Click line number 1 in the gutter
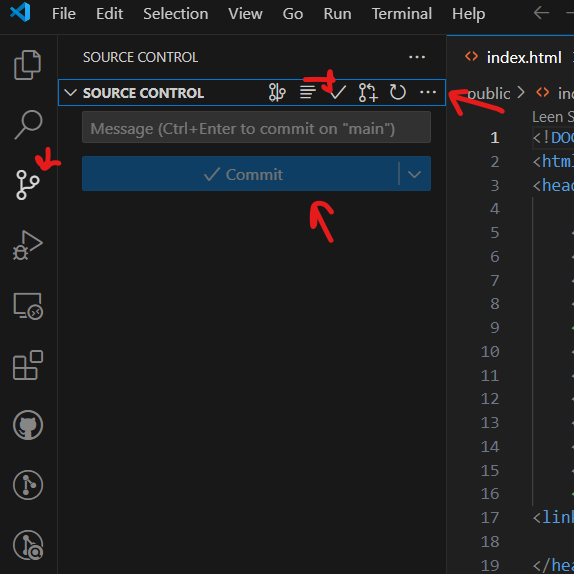Screen dimensions: 574x574 point(495,138)
